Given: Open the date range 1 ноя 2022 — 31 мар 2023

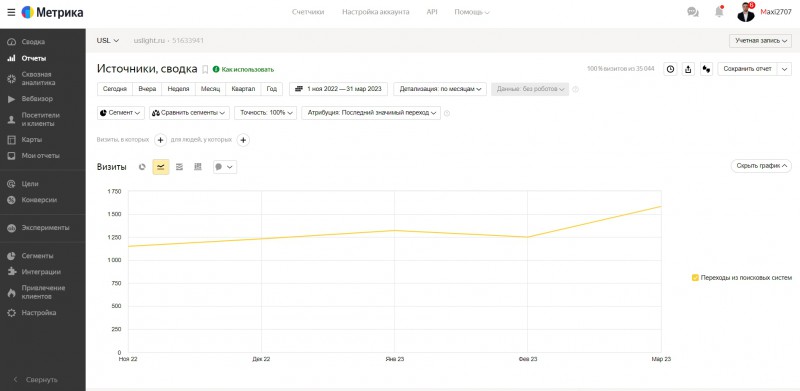Looking at the screenshot, I should [338, 89].
